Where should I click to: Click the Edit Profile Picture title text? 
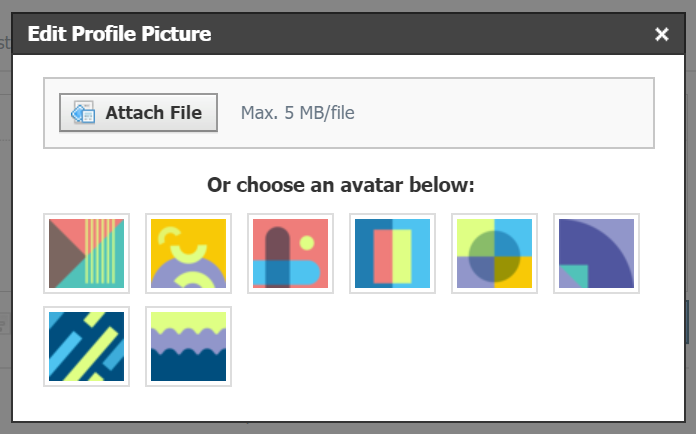coord(119,35)
